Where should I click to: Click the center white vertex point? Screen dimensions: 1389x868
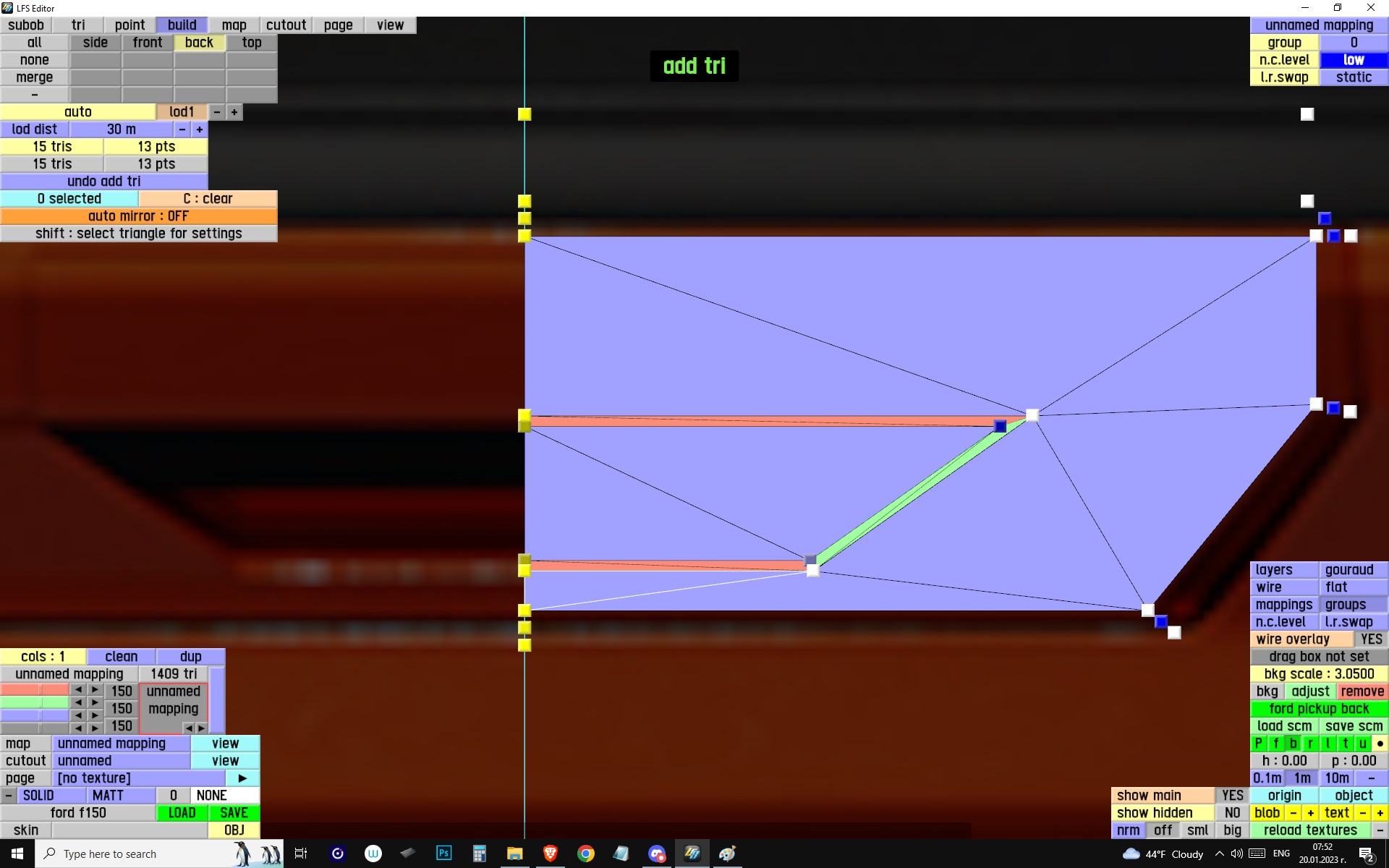[1032, 415]
